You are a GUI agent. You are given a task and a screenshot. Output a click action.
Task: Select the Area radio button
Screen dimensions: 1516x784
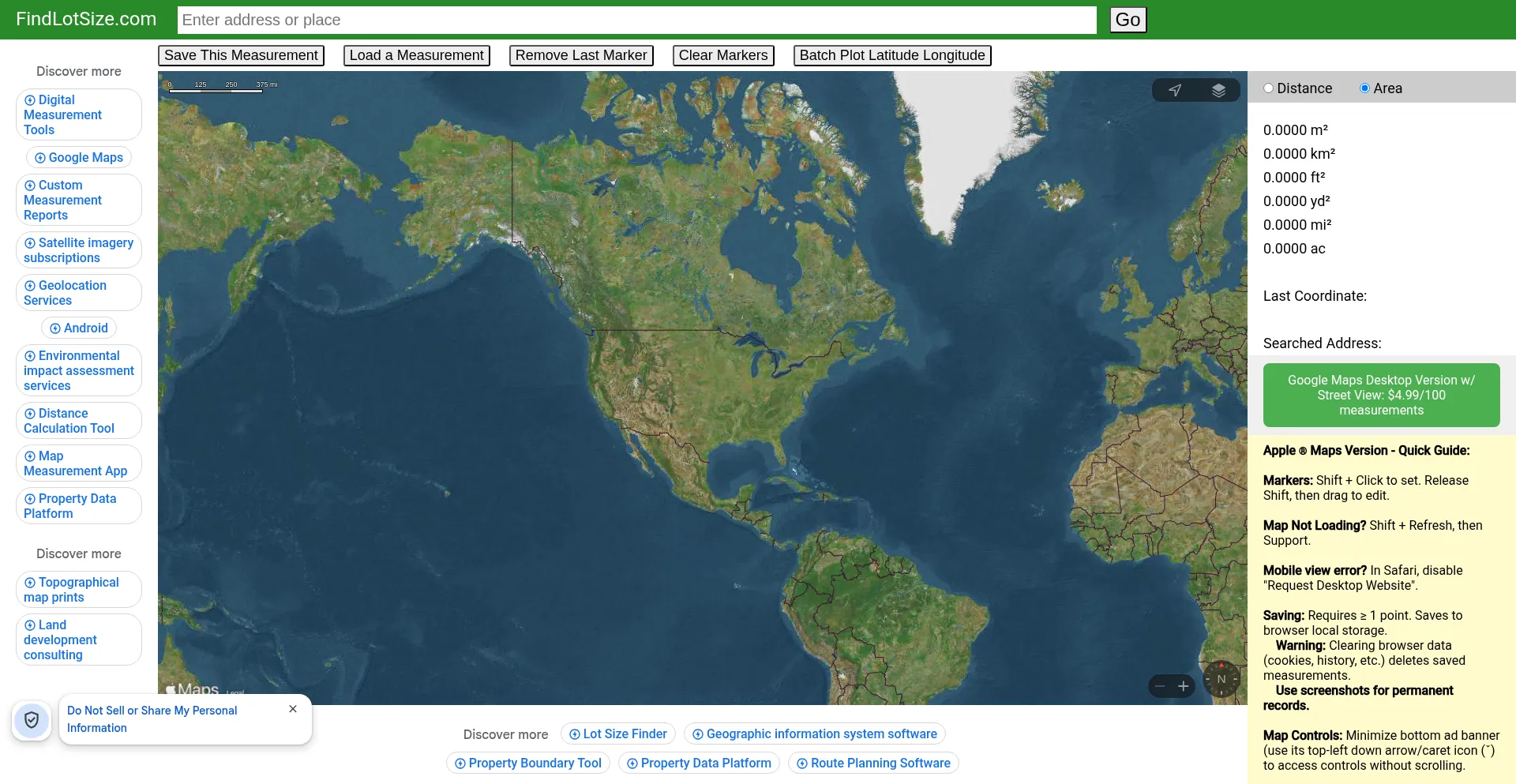pyautogui.click(x=1364, y=88)
